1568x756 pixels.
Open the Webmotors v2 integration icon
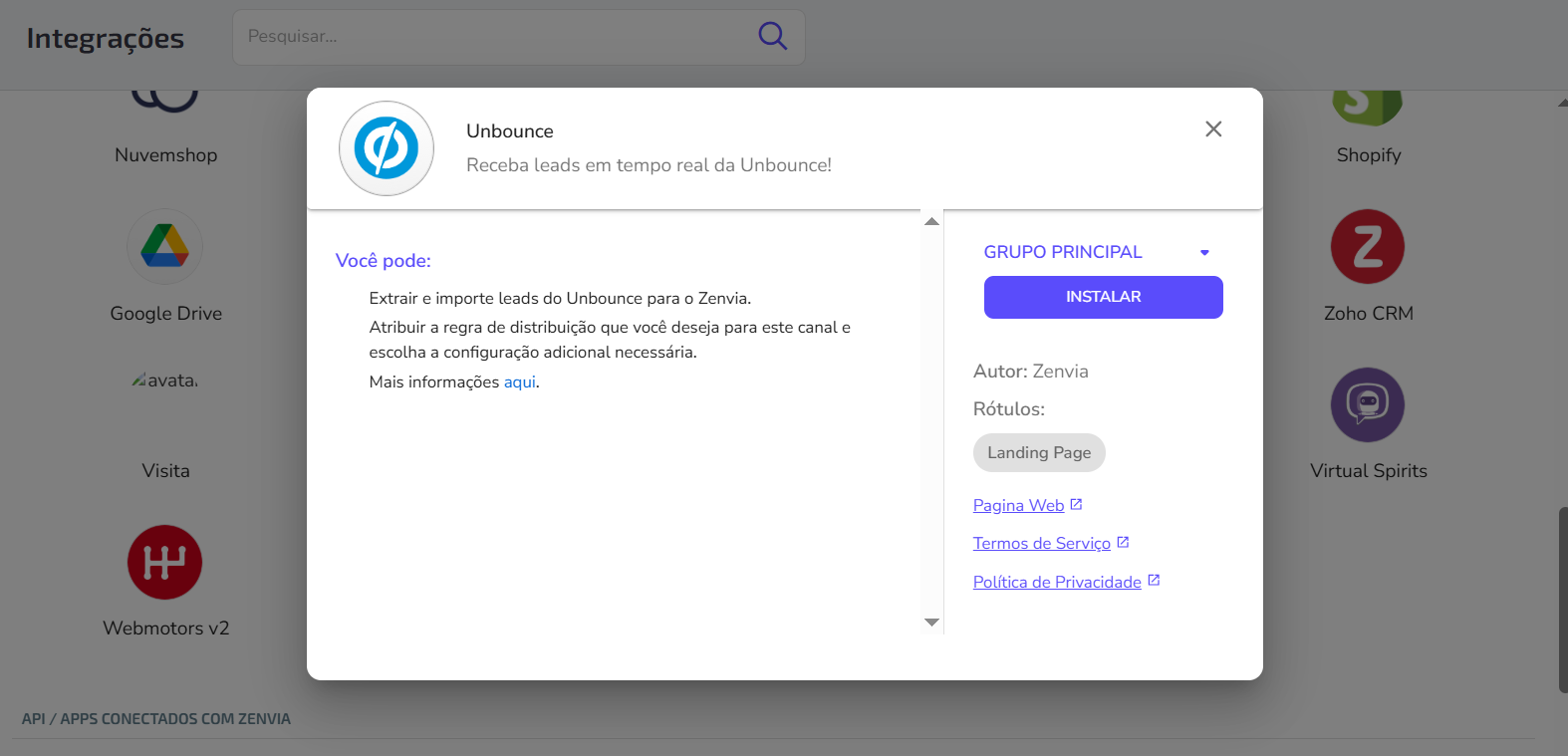coord(165,562)
